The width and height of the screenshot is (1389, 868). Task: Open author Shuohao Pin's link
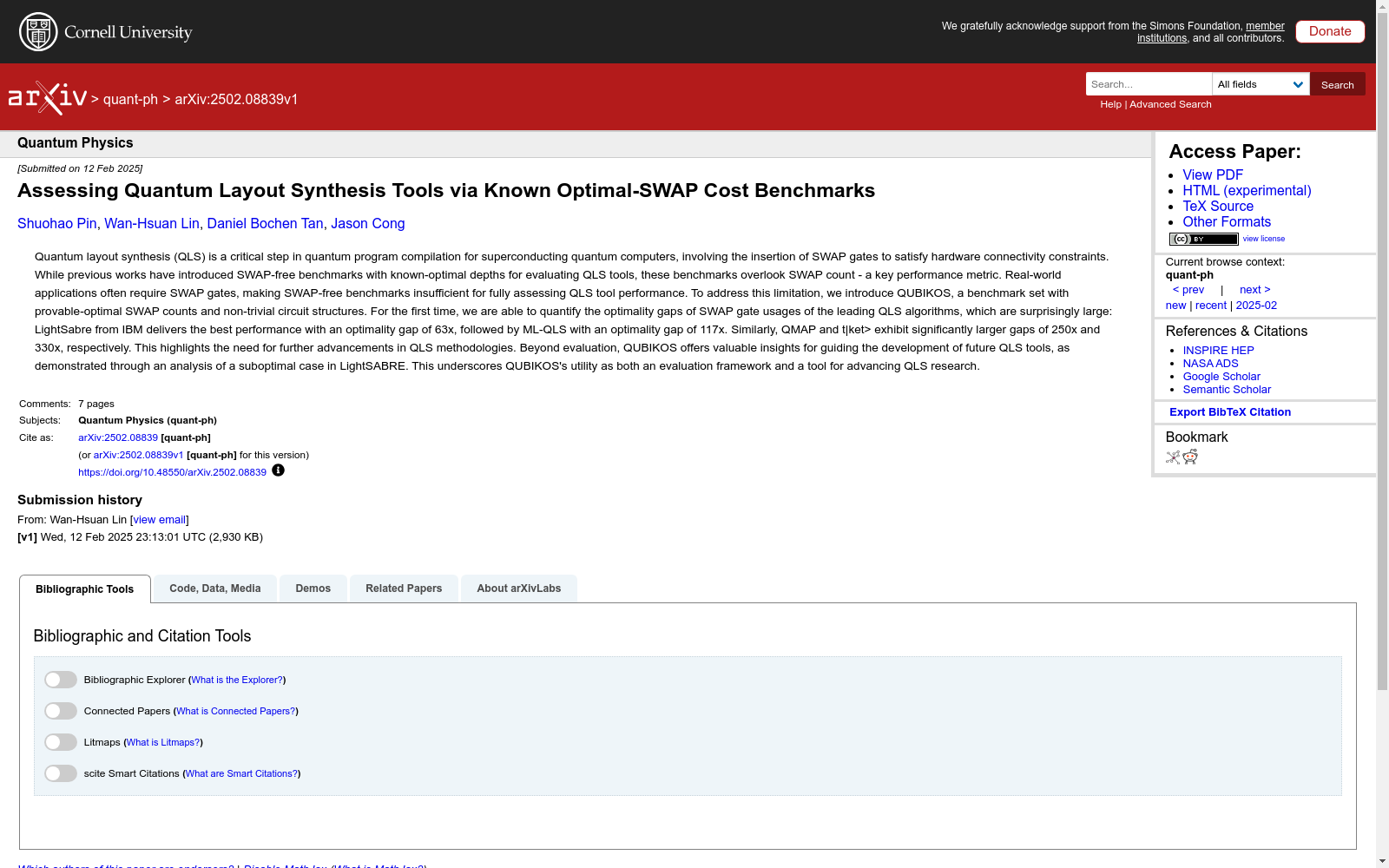pos(57,223)
